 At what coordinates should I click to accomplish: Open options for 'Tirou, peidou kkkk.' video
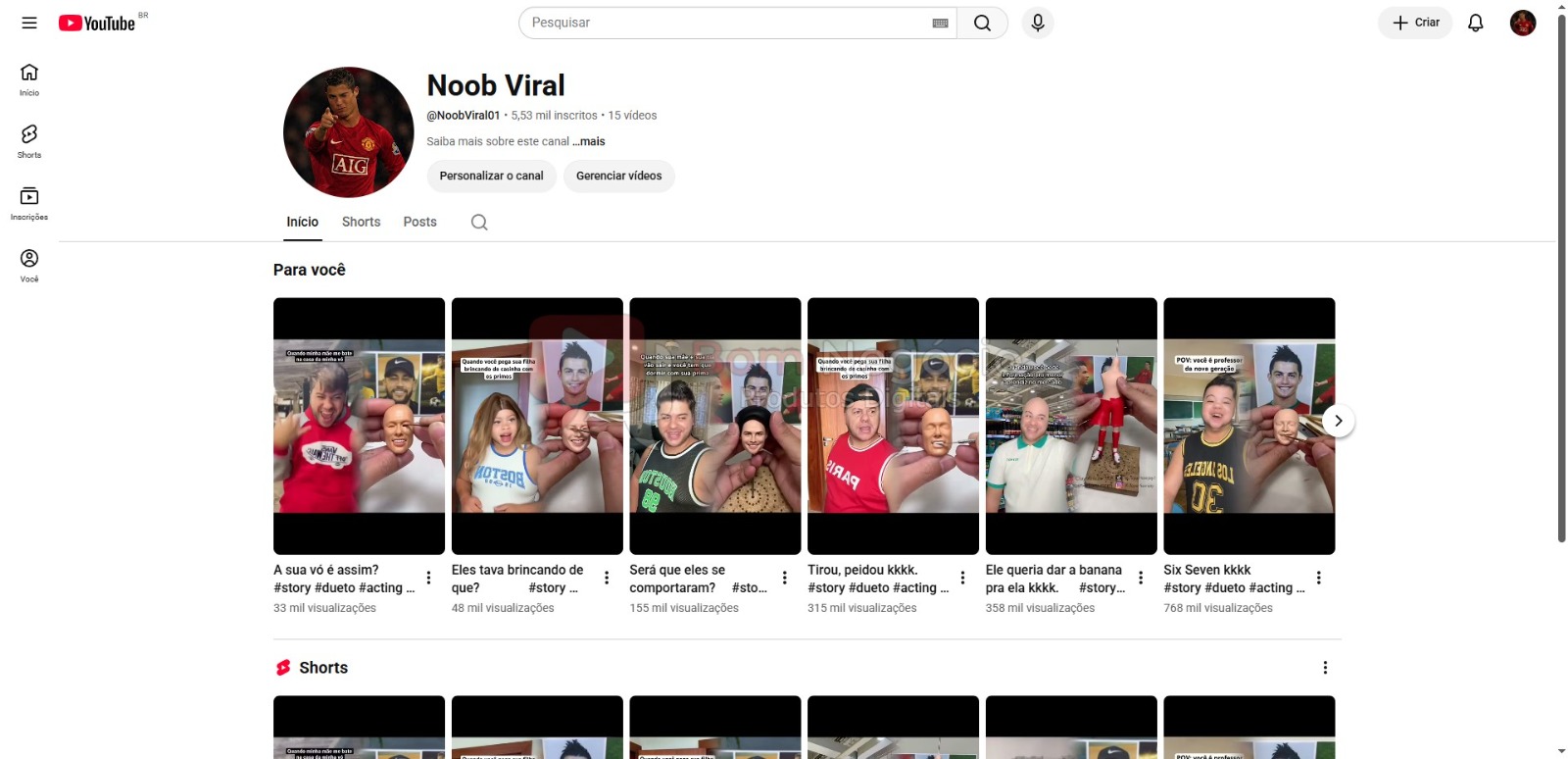962,578
